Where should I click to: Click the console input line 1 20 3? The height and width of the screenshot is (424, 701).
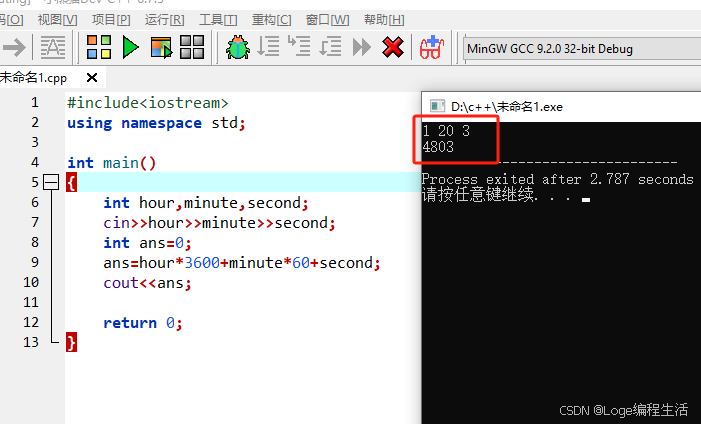[446, 131]
